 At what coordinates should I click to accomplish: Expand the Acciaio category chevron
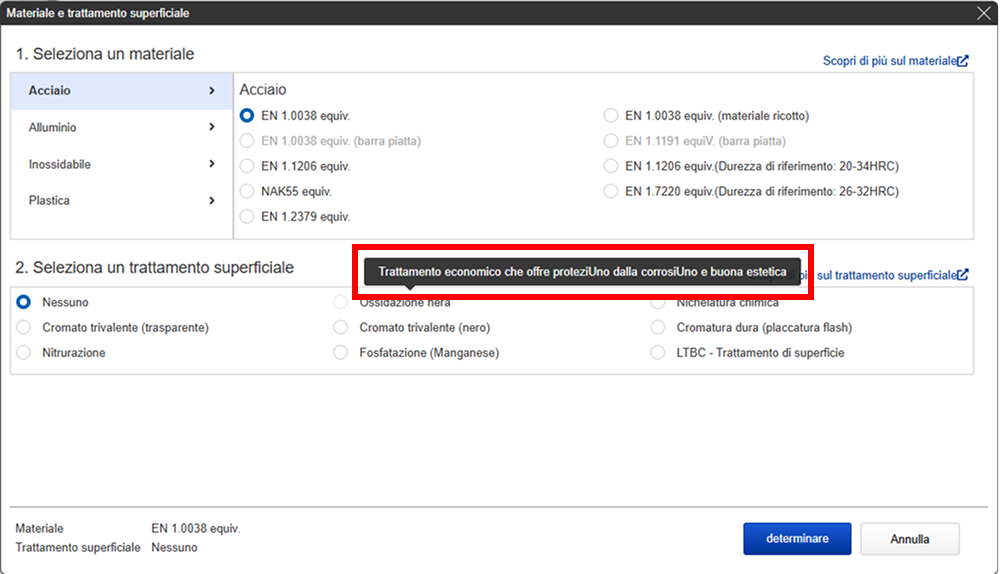pos(212,91)
